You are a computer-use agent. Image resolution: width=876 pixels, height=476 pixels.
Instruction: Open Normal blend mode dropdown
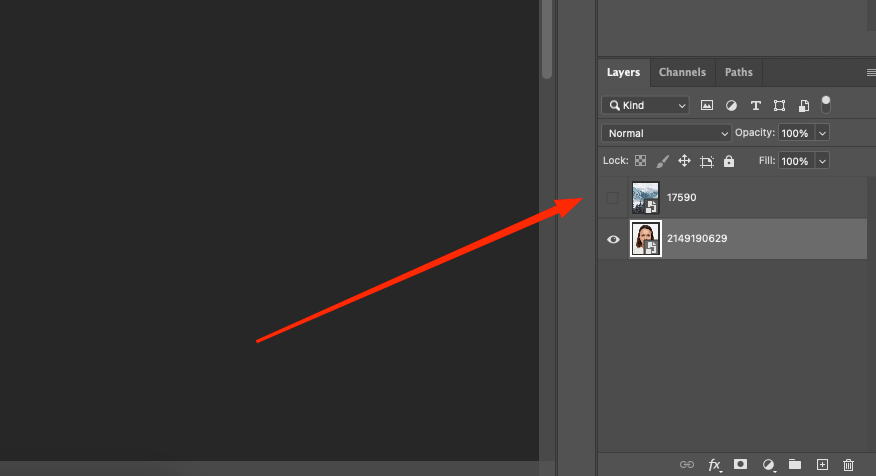point(666,133)
